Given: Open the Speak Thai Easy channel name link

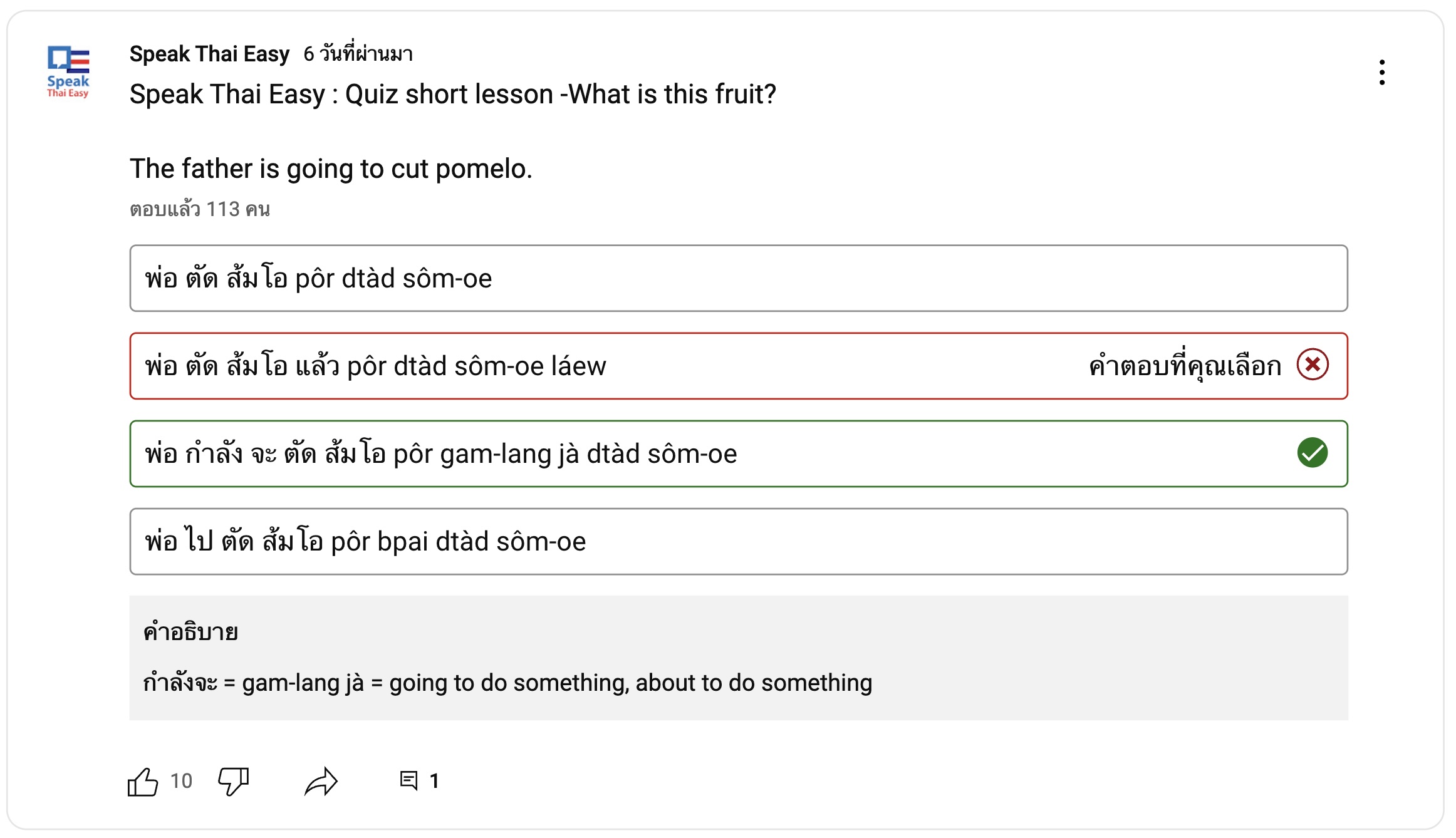Looking at the screenshot, I should (209, 54).
